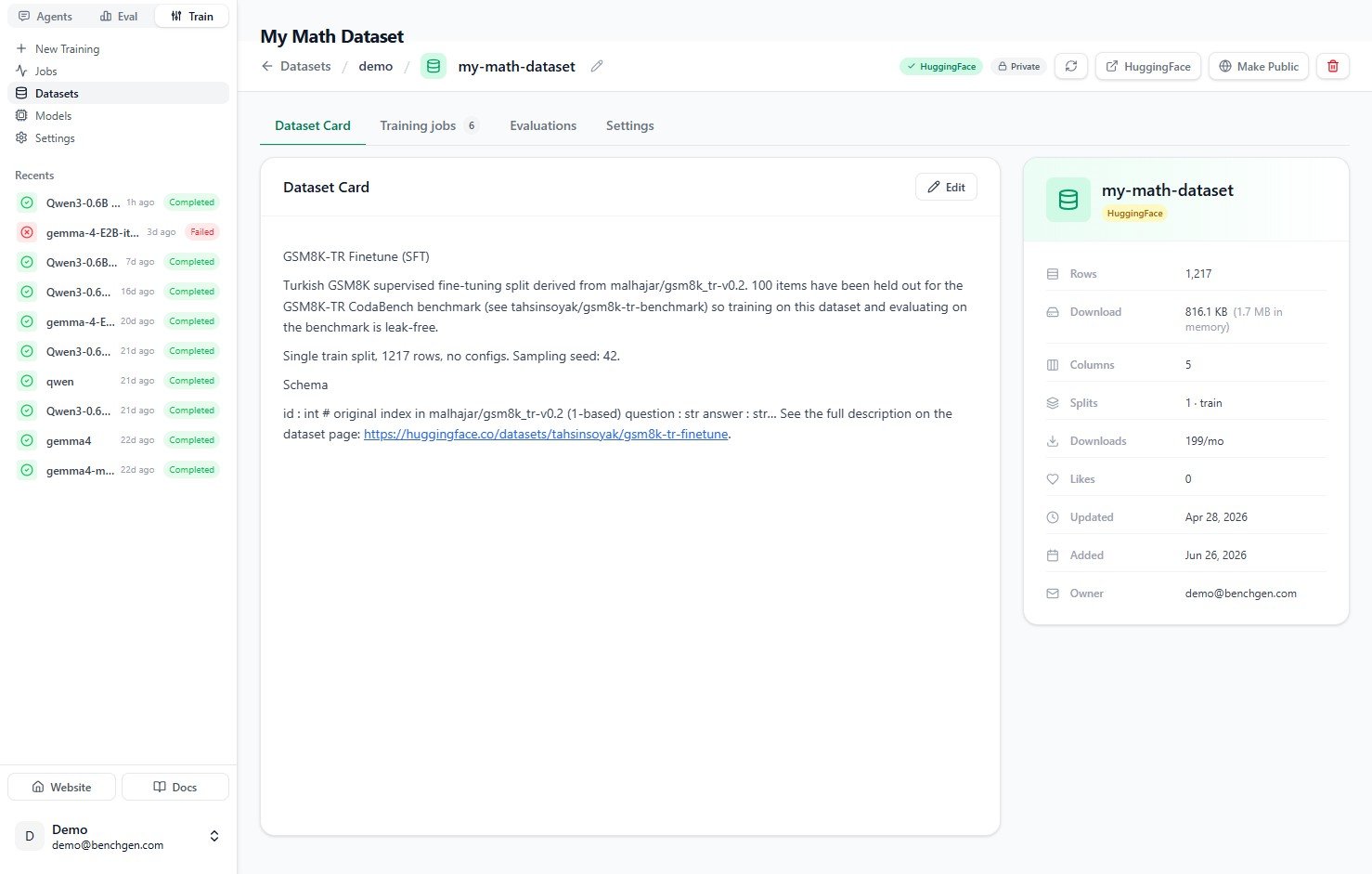This screenshot has height=874, width=1372.
Task: Open Settings in the sidebar
Action: 118,137
